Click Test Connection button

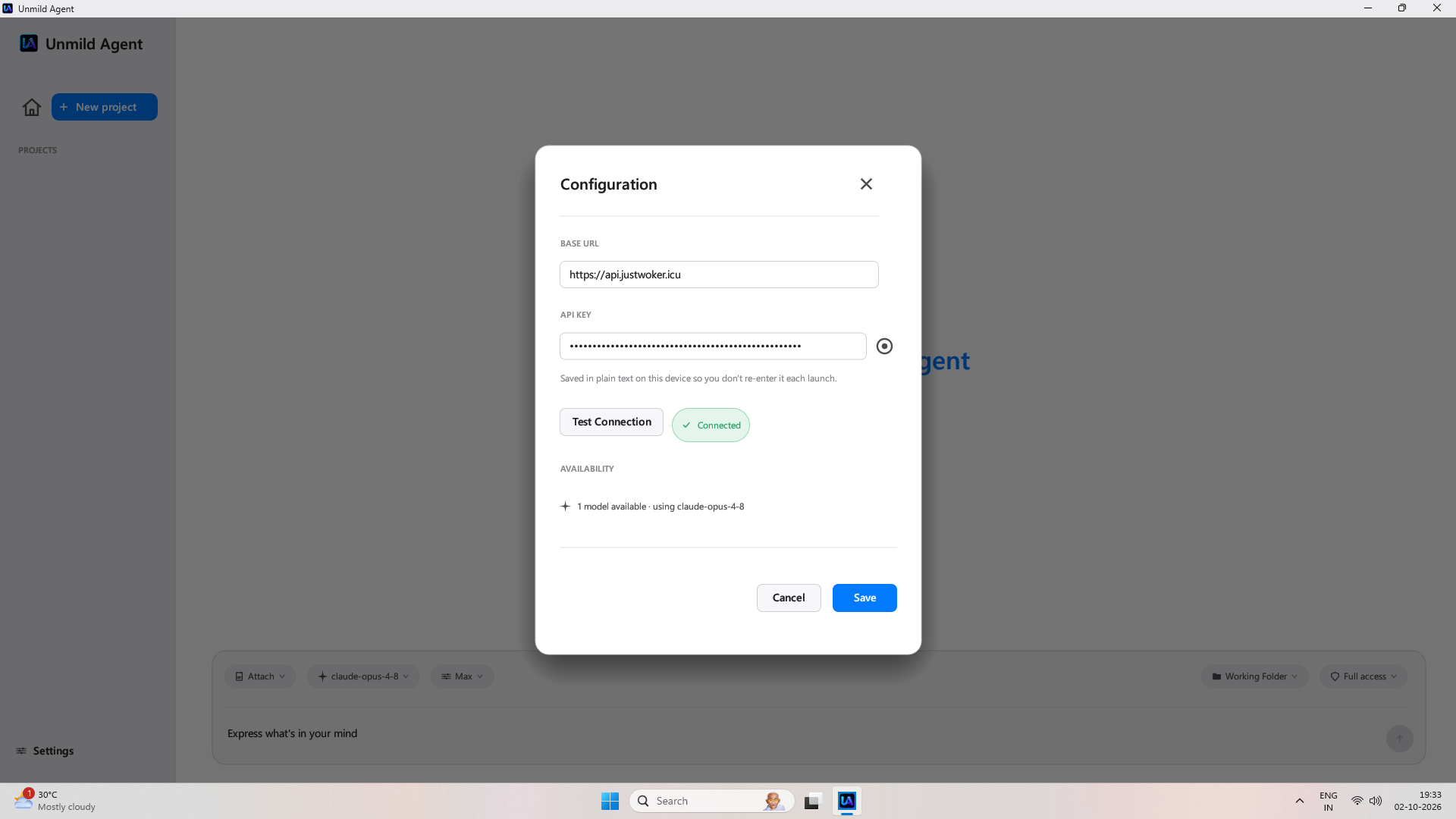(x=611, y=422)
